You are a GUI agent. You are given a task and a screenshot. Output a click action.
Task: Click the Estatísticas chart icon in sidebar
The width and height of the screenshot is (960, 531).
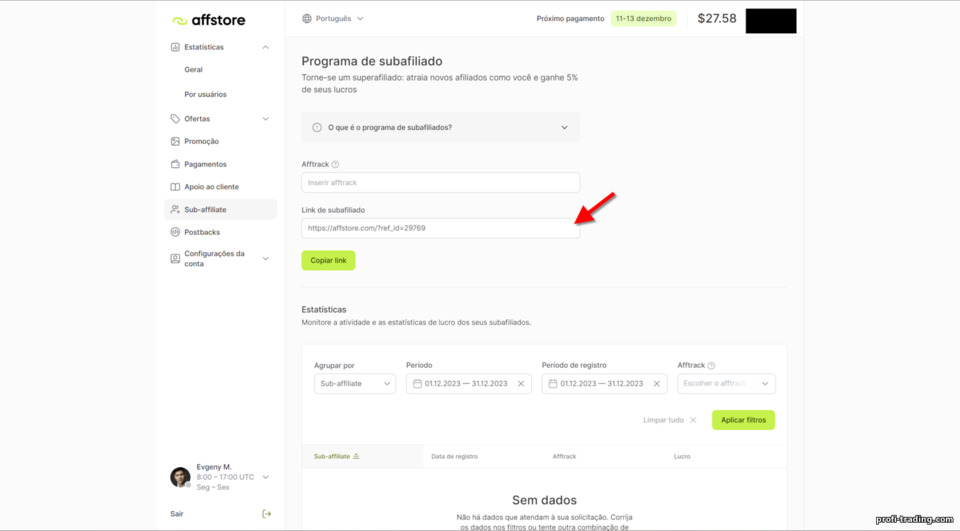175,47
